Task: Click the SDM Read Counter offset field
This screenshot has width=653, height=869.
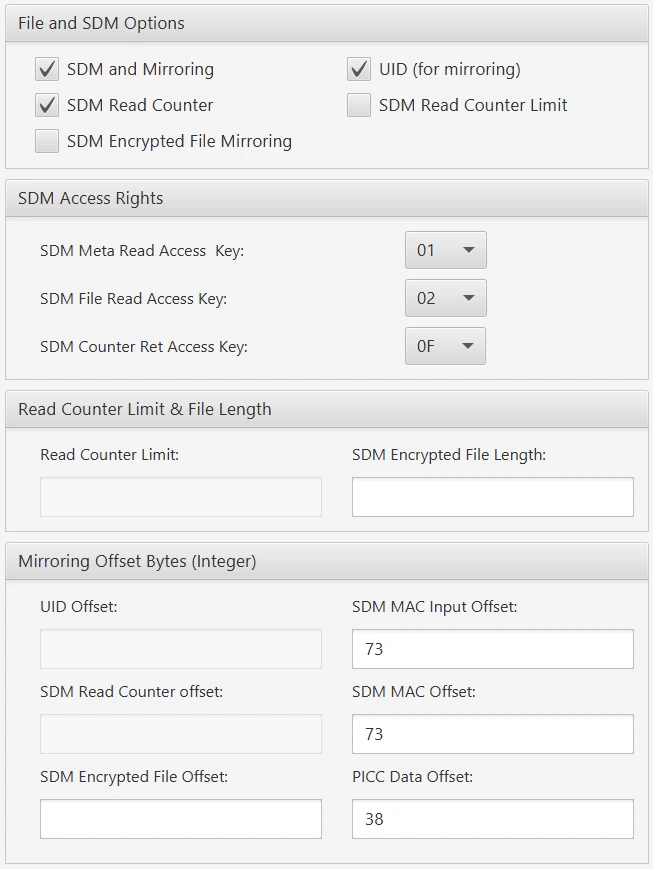Action: [x=180, y=734]
